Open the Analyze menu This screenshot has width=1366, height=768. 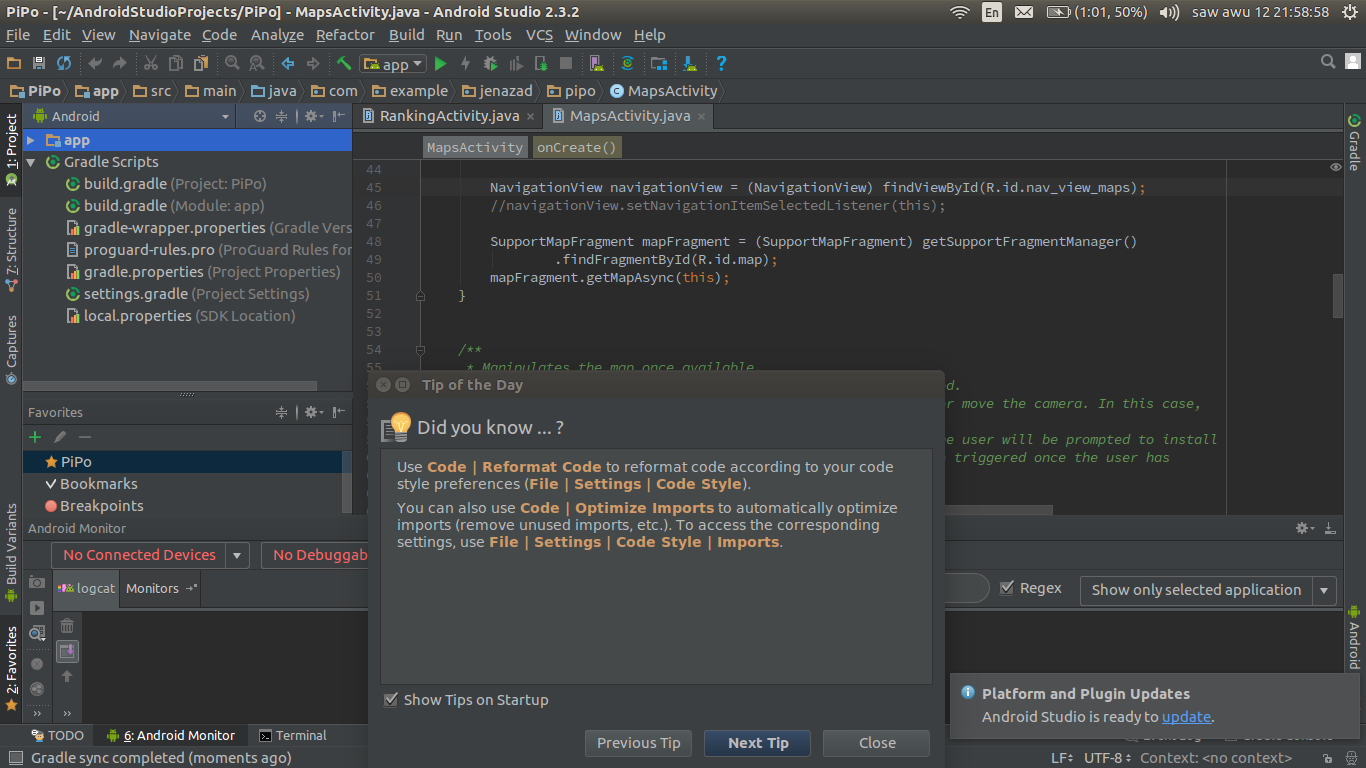point(277,35)
